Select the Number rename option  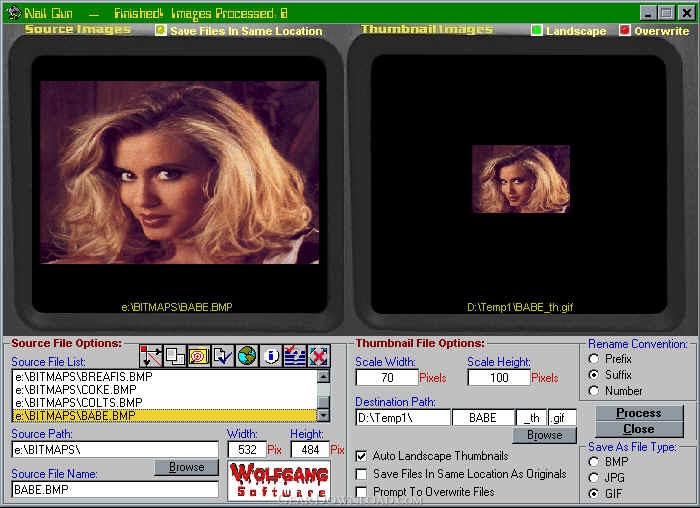(x=594, y=391)
